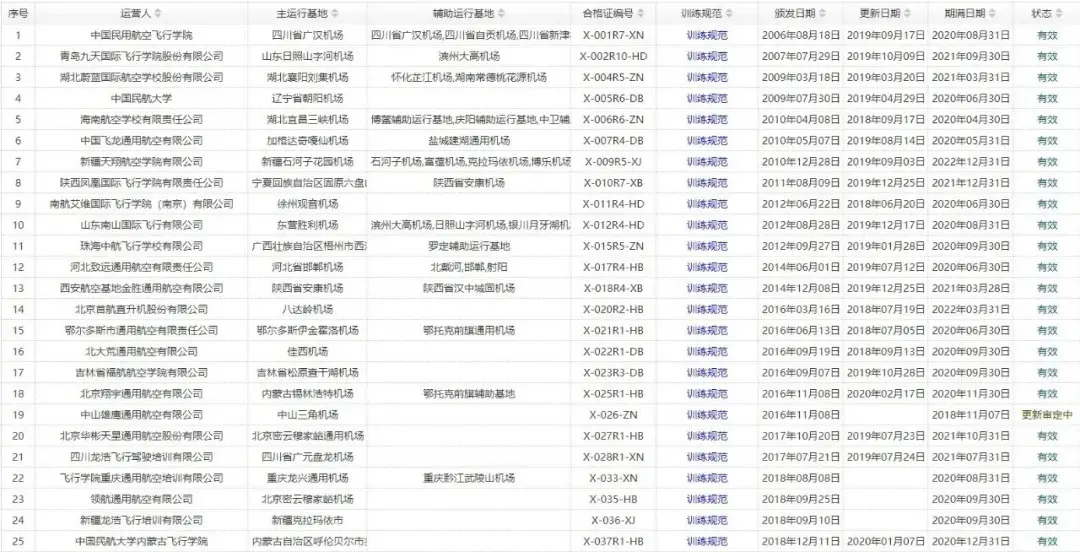The image size is (1080, 552).
Task: Toggle sorting on the 辅助运行基地 column
Action: [x=501, y=13]
